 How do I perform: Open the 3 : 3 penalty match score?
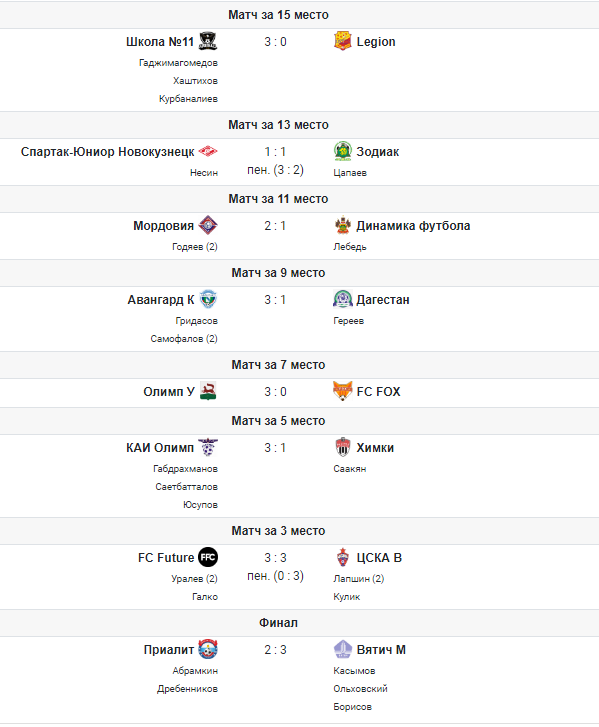(275, 557)
